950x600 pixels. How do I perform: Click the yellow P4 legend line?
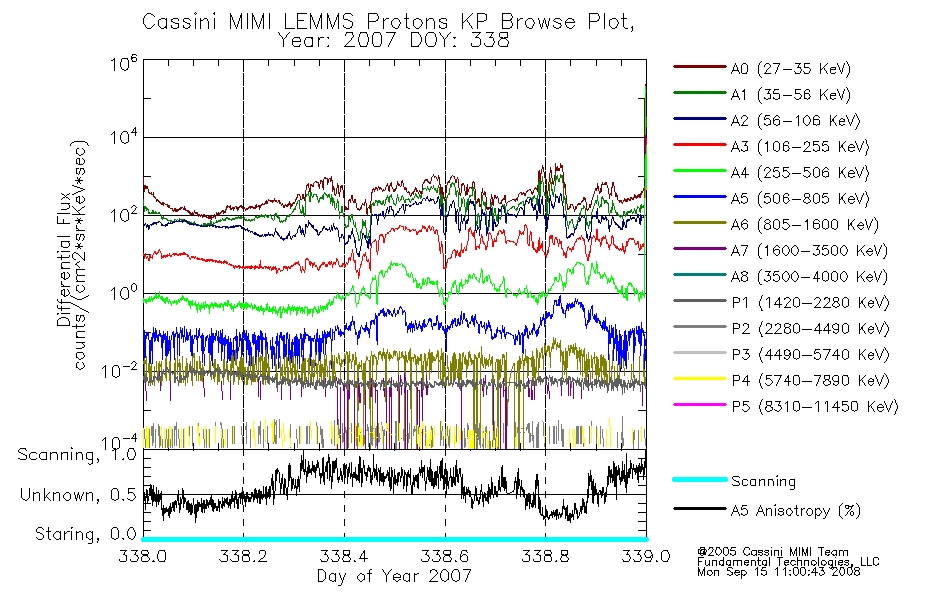[x=700, y=379]
